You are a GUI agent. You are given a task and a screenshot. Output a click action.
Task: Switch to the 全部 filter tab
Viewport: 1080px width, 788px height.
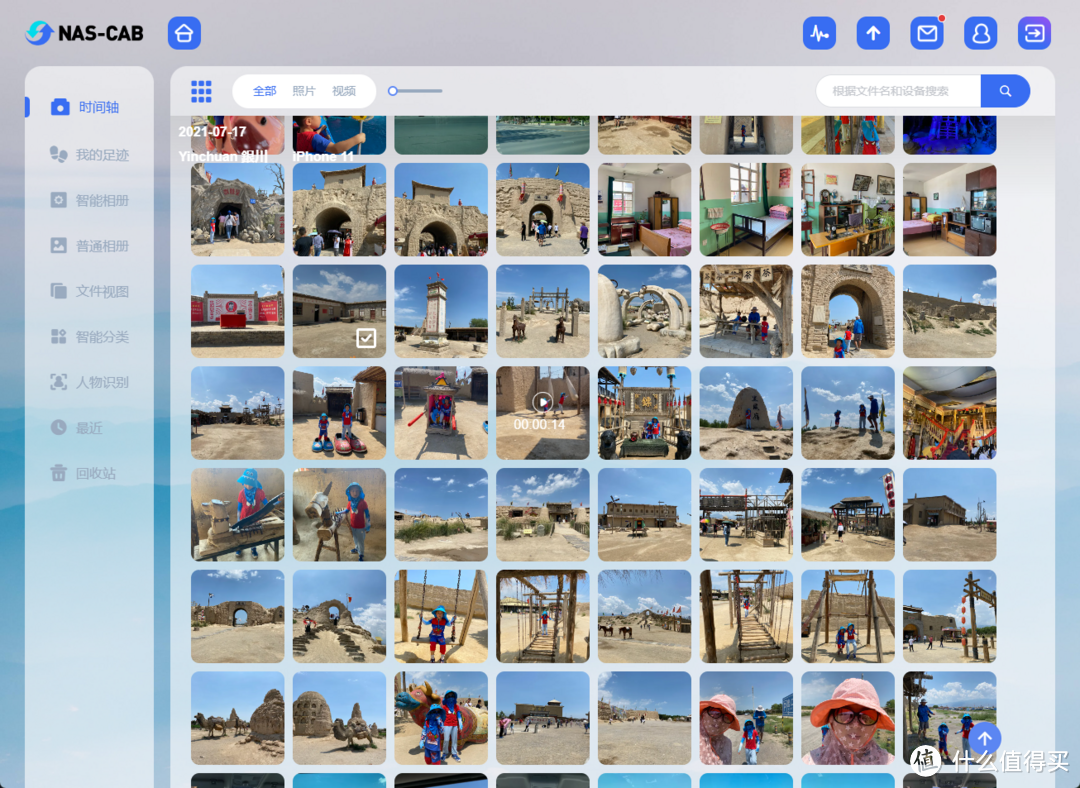[x=264, y=91]
